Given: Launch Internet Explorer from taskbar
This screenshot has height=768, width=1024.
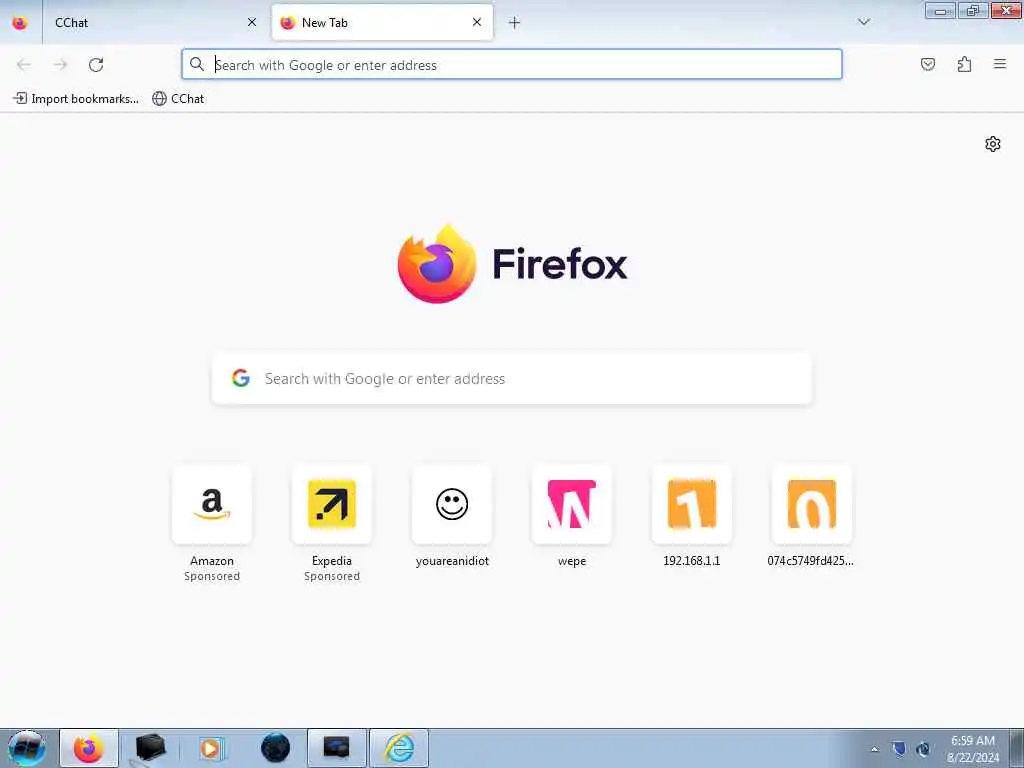Looking at the screenshot, I should coord(399,748).
